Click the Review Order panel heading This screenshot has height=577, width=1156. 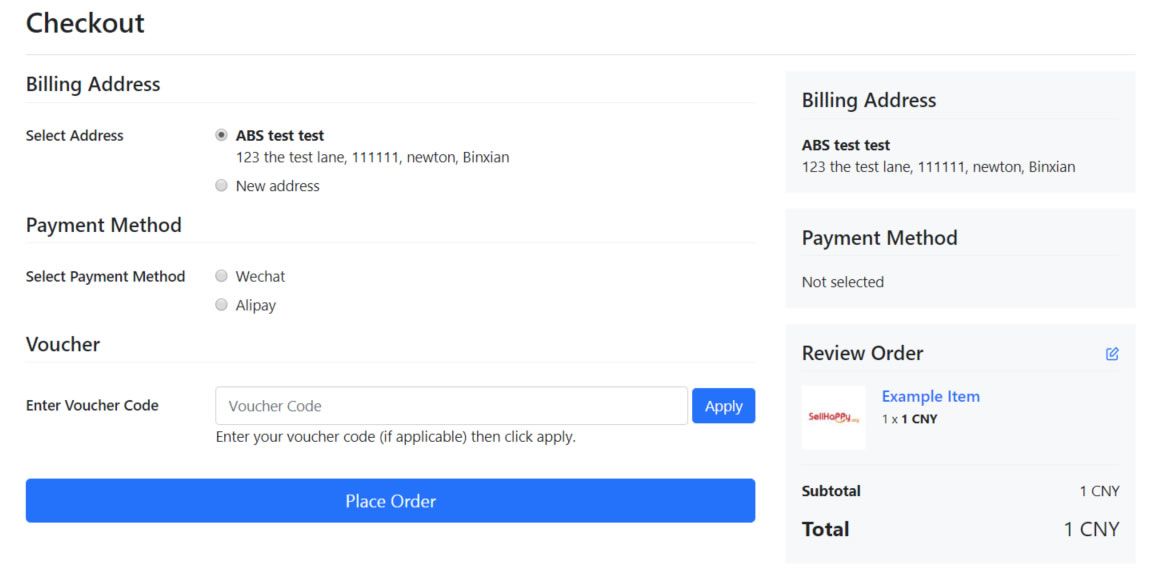coord(862,353)
